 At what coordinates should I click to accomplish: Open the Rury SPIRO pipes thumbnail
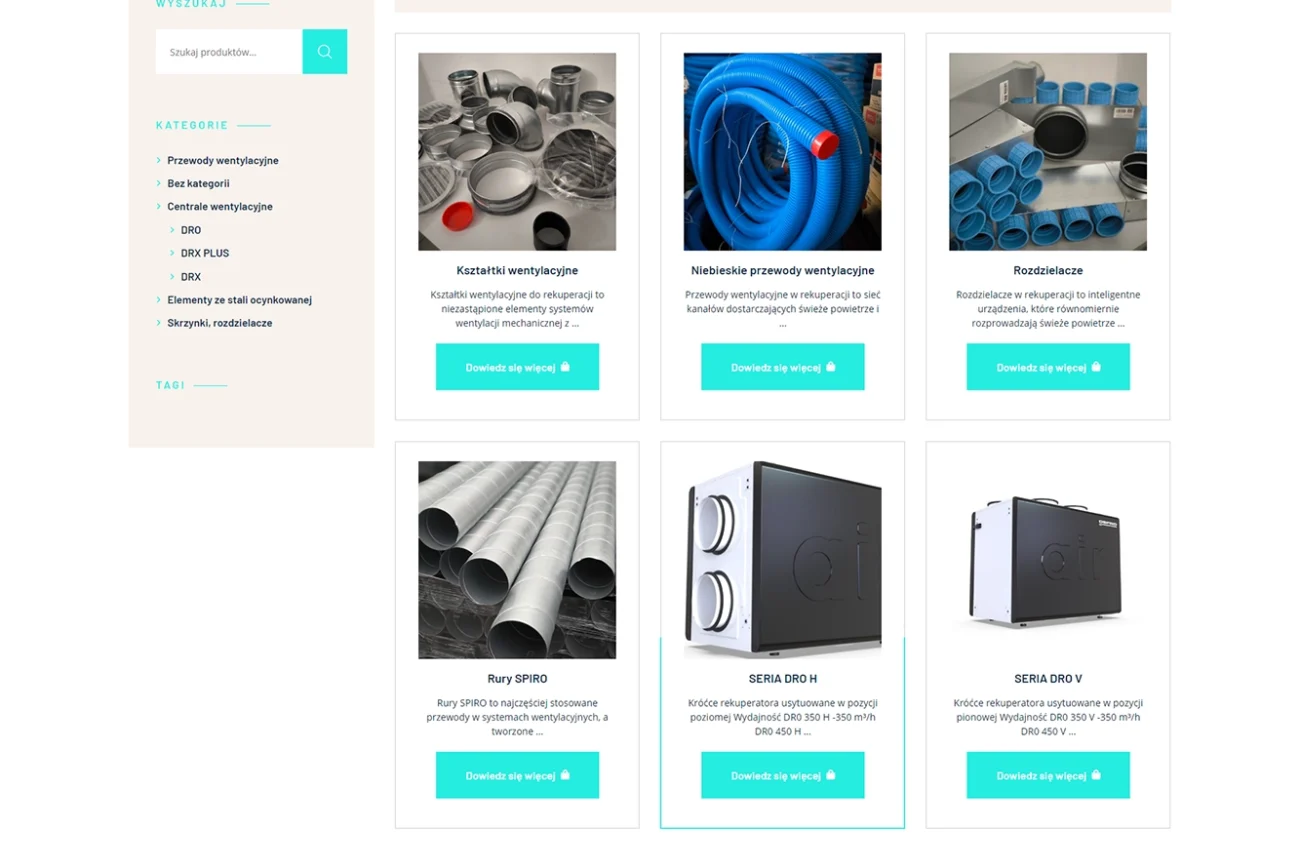click(x=517, y=560)
